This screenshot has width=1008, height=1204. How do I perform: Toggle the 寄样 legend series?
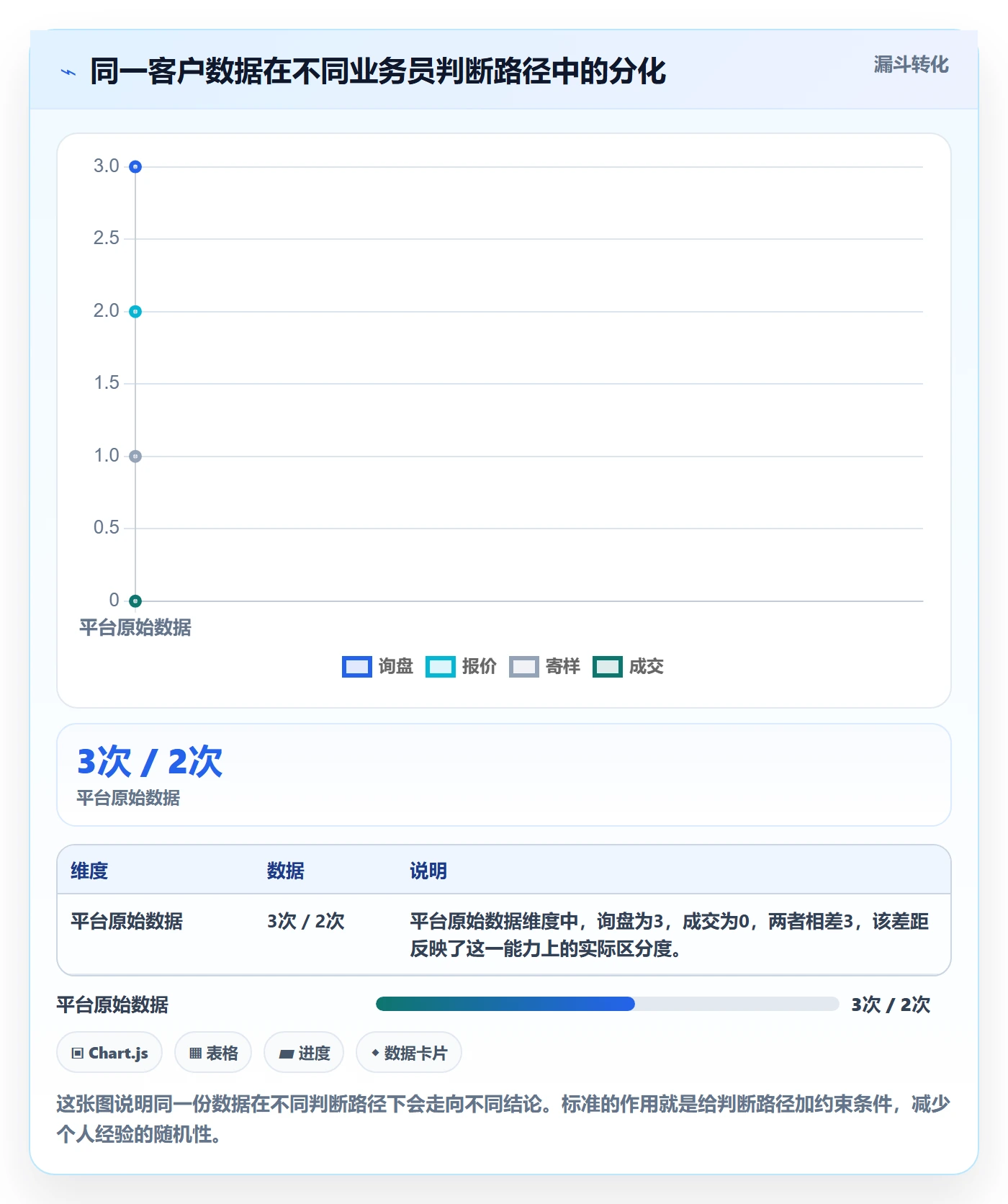click(x=544, y=667)
